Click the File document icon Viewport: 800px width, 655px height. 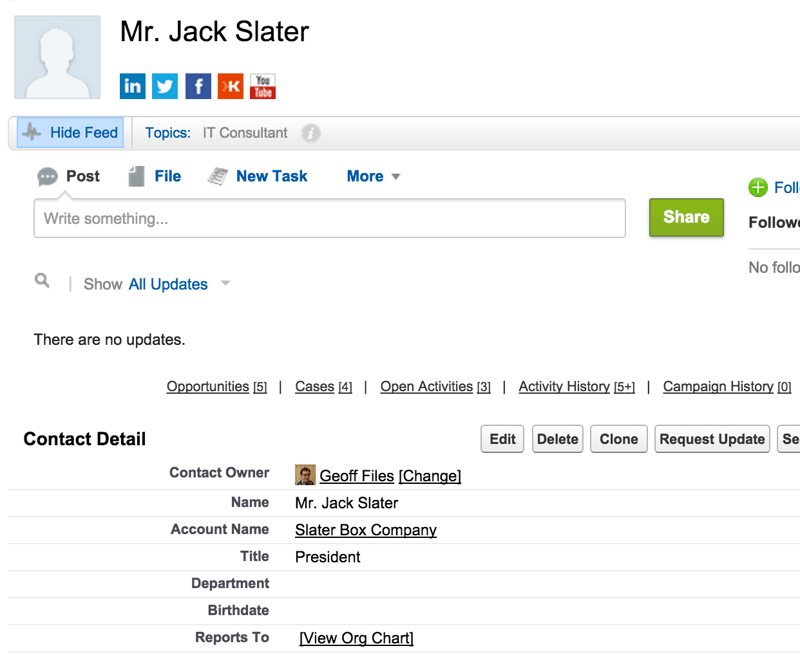(136, 176)
